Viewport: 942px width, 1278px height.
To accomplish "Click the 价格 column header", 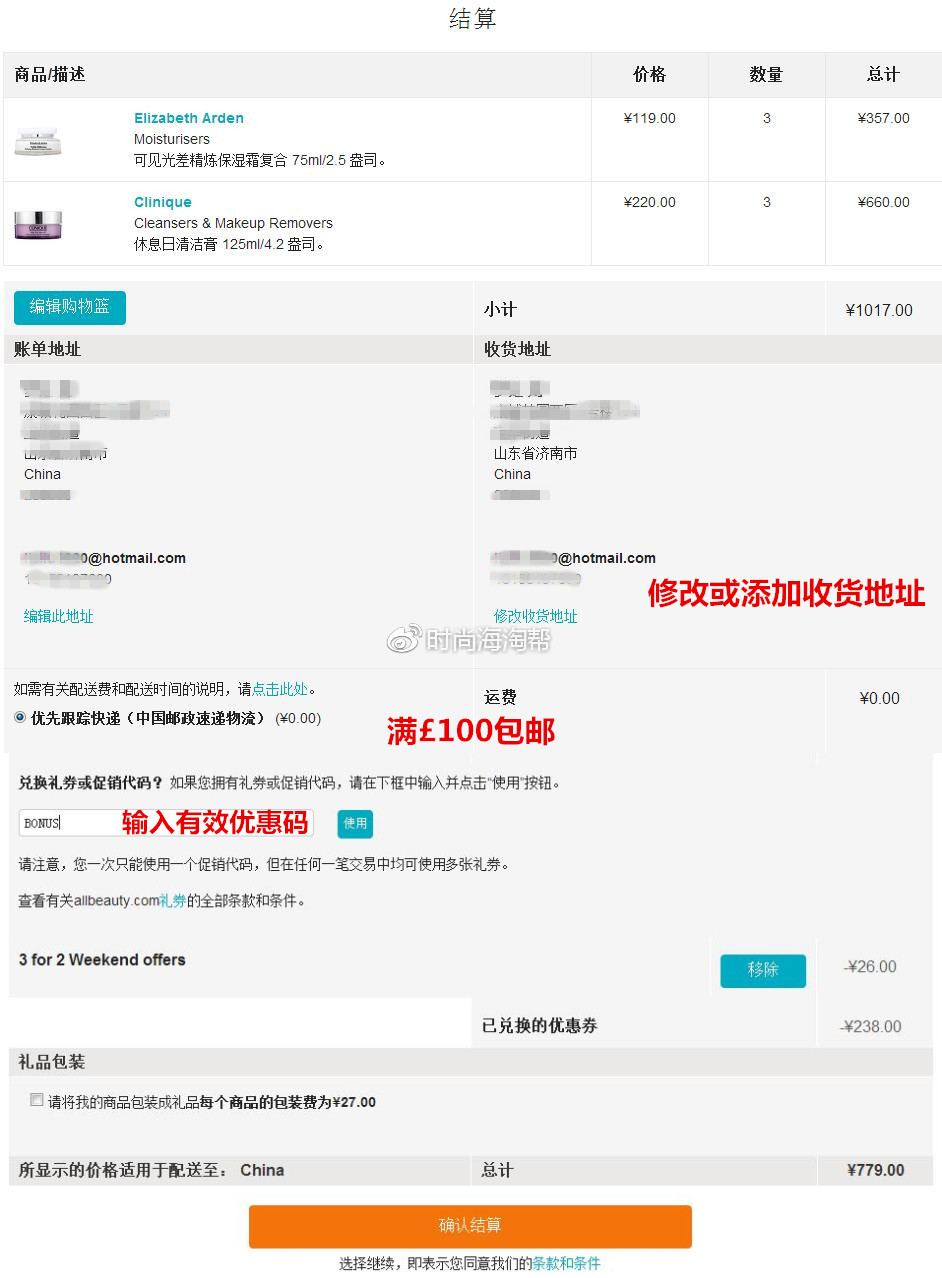I will 649,74.
